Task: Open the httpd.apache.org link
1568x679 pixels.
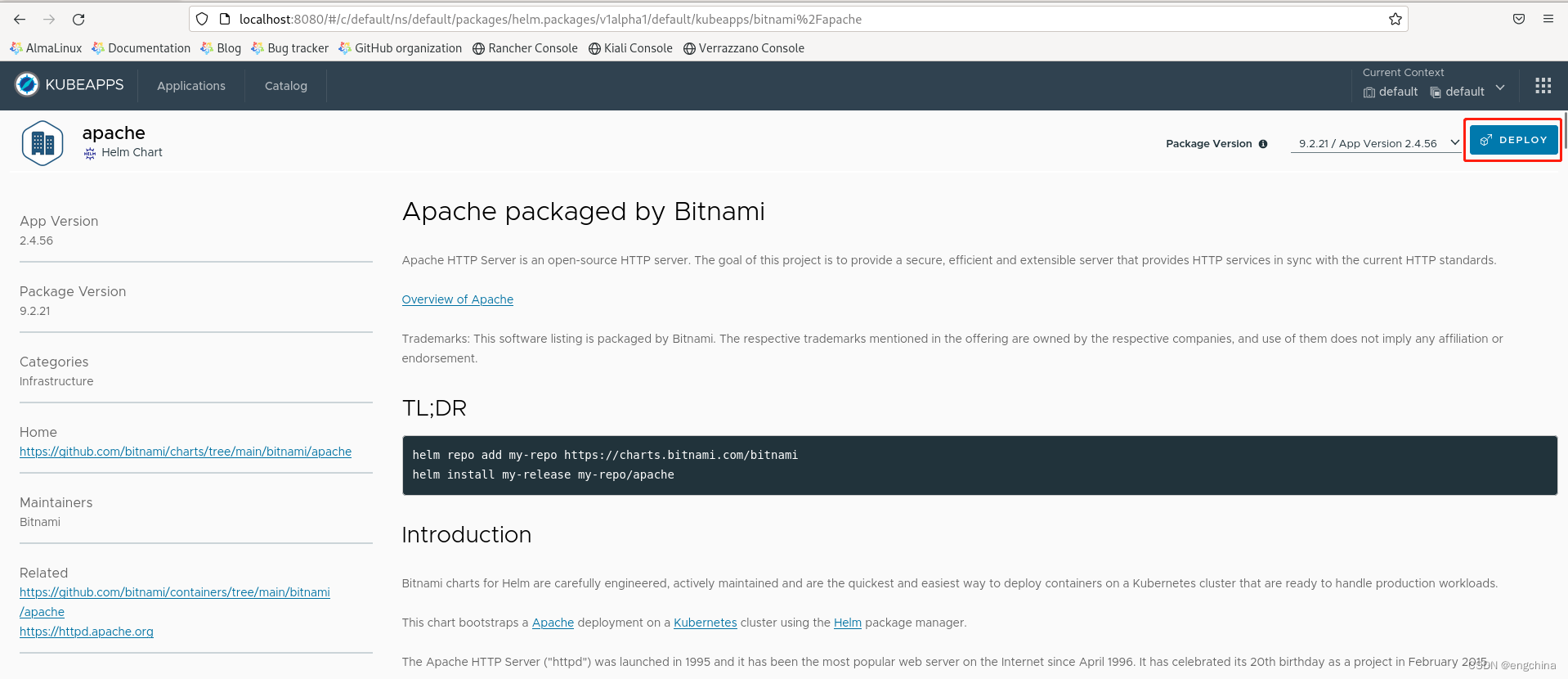Action: 87,632
